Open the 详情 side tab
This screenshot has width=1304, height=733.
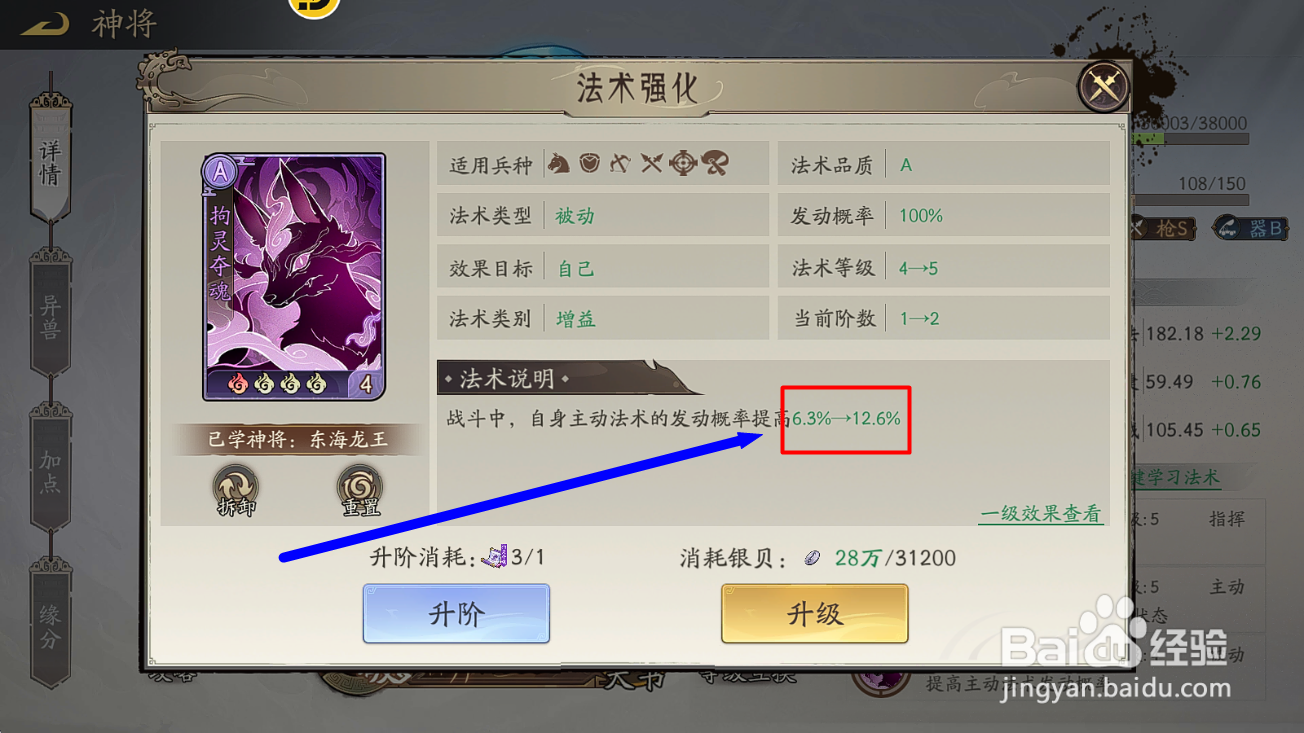point(51,162)
